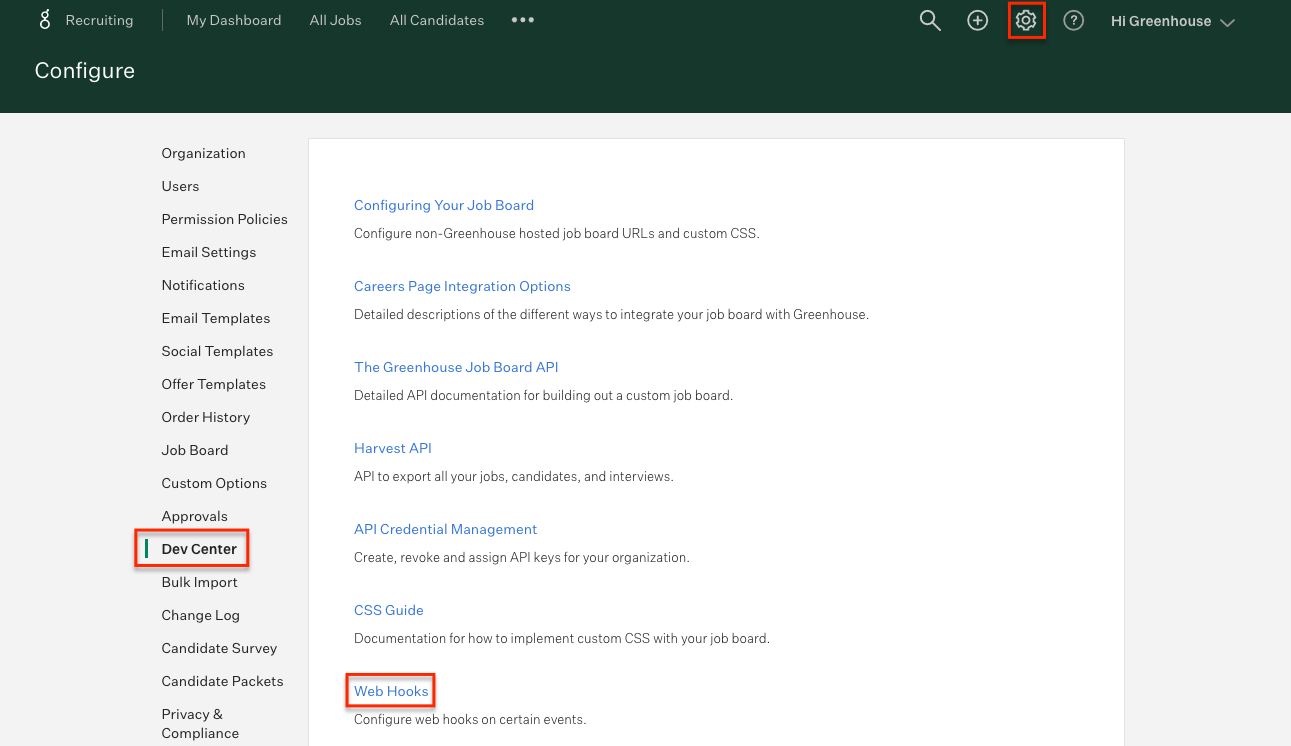
Task: Open the Web Hooks link
Action: [x=391, y=691]
